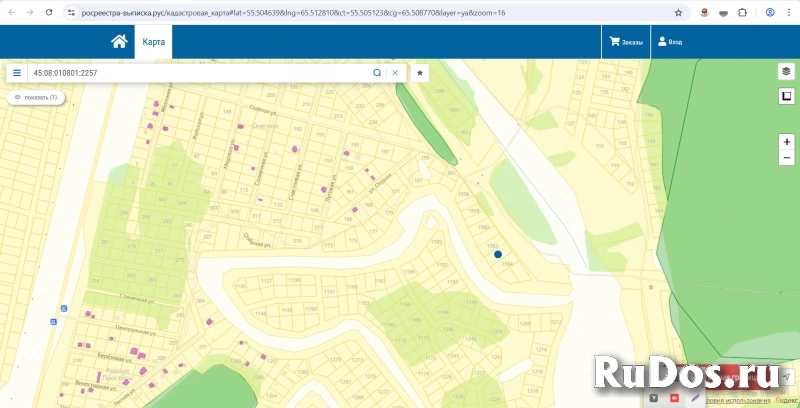The height and width of the screenshot is (408, 800).
Task: Bookmark page with browser star icon
Action: (x=679, y=13)
